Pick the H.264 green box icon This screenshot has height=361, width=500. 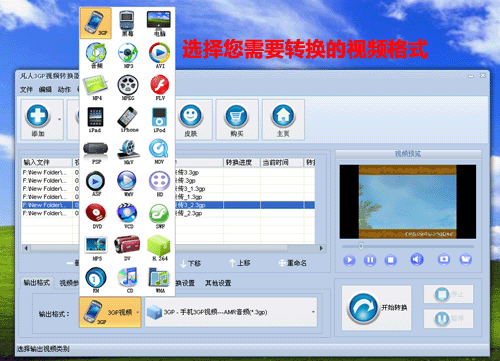point(160,248)
